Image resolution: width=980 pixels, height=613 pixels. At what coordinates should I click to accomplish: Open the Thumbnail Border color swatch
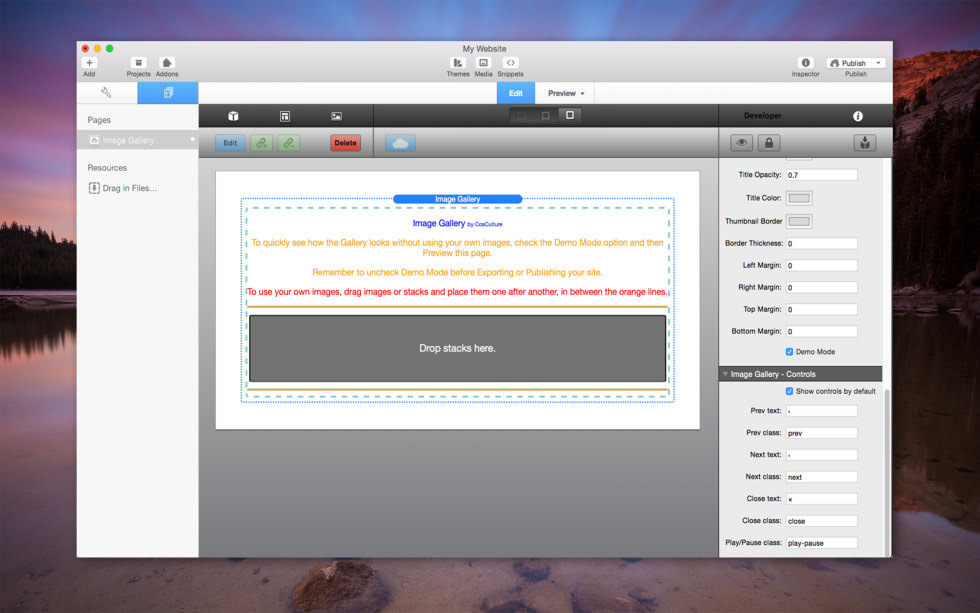799,221
